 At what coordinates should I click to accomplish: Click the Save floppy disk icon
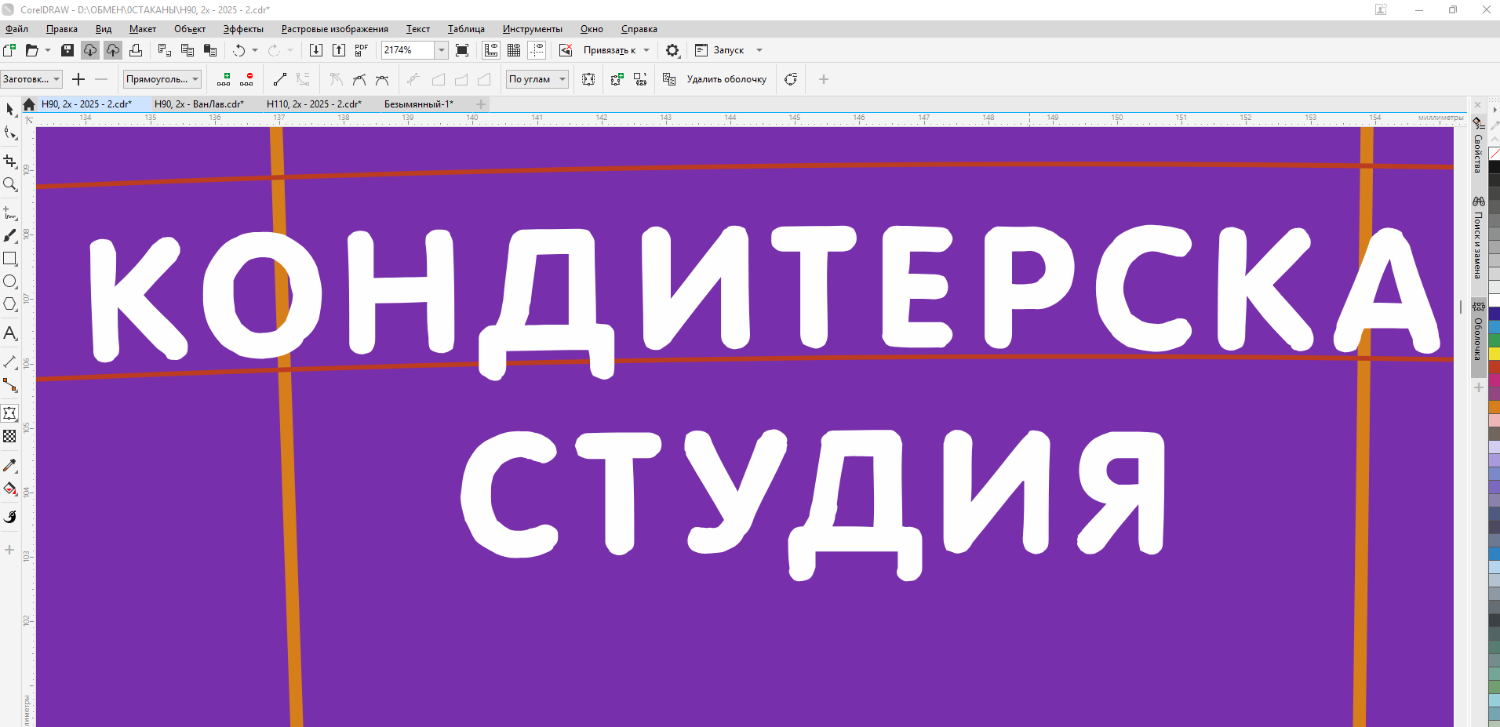point(67,50)
